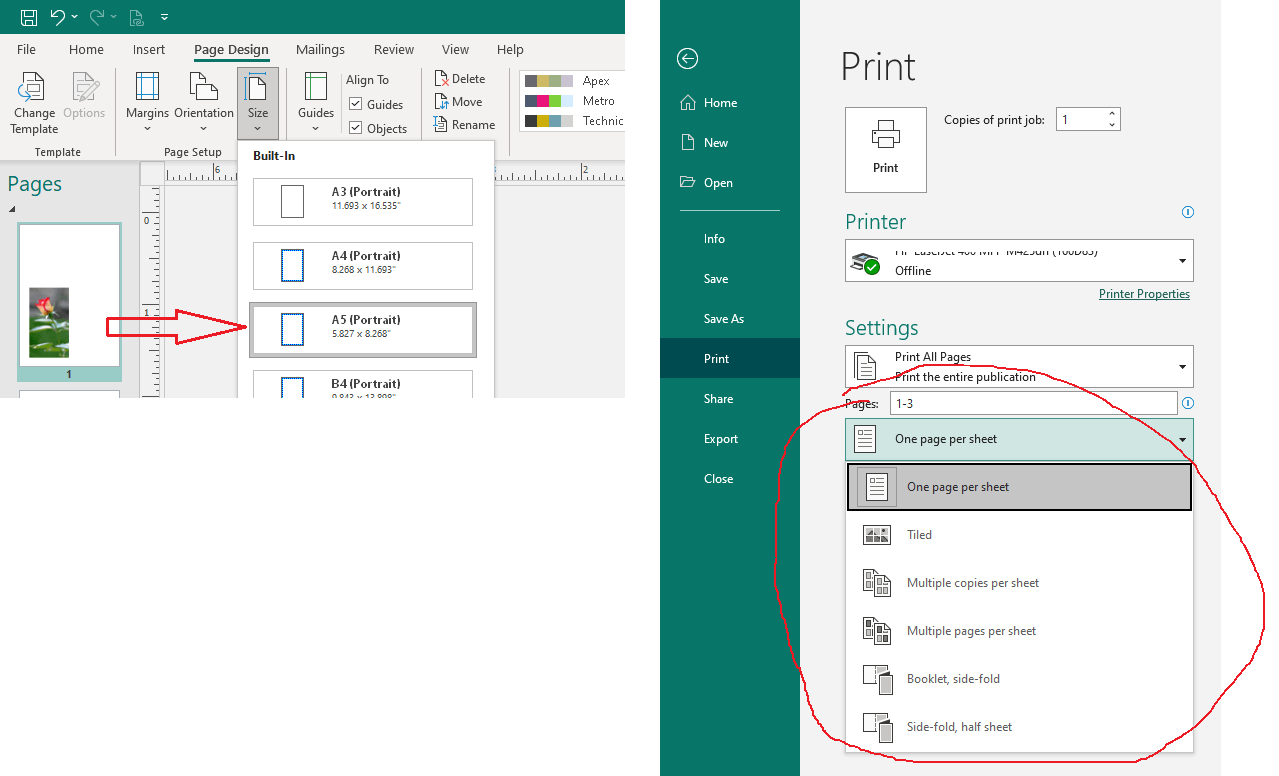Choose A3 (Portrait) page size

[x=363, y=202]
